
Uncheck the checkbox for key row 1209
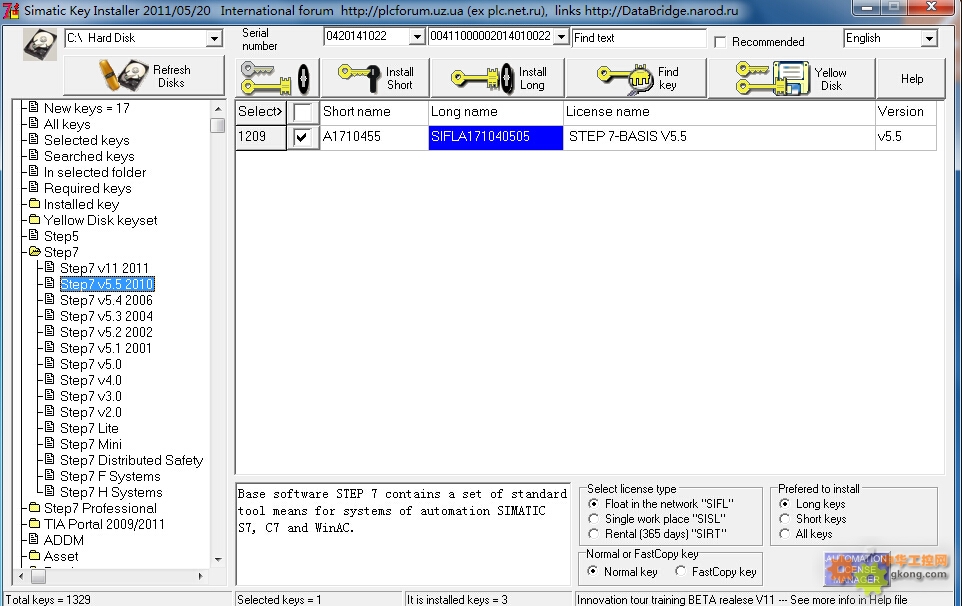[302, 137]
